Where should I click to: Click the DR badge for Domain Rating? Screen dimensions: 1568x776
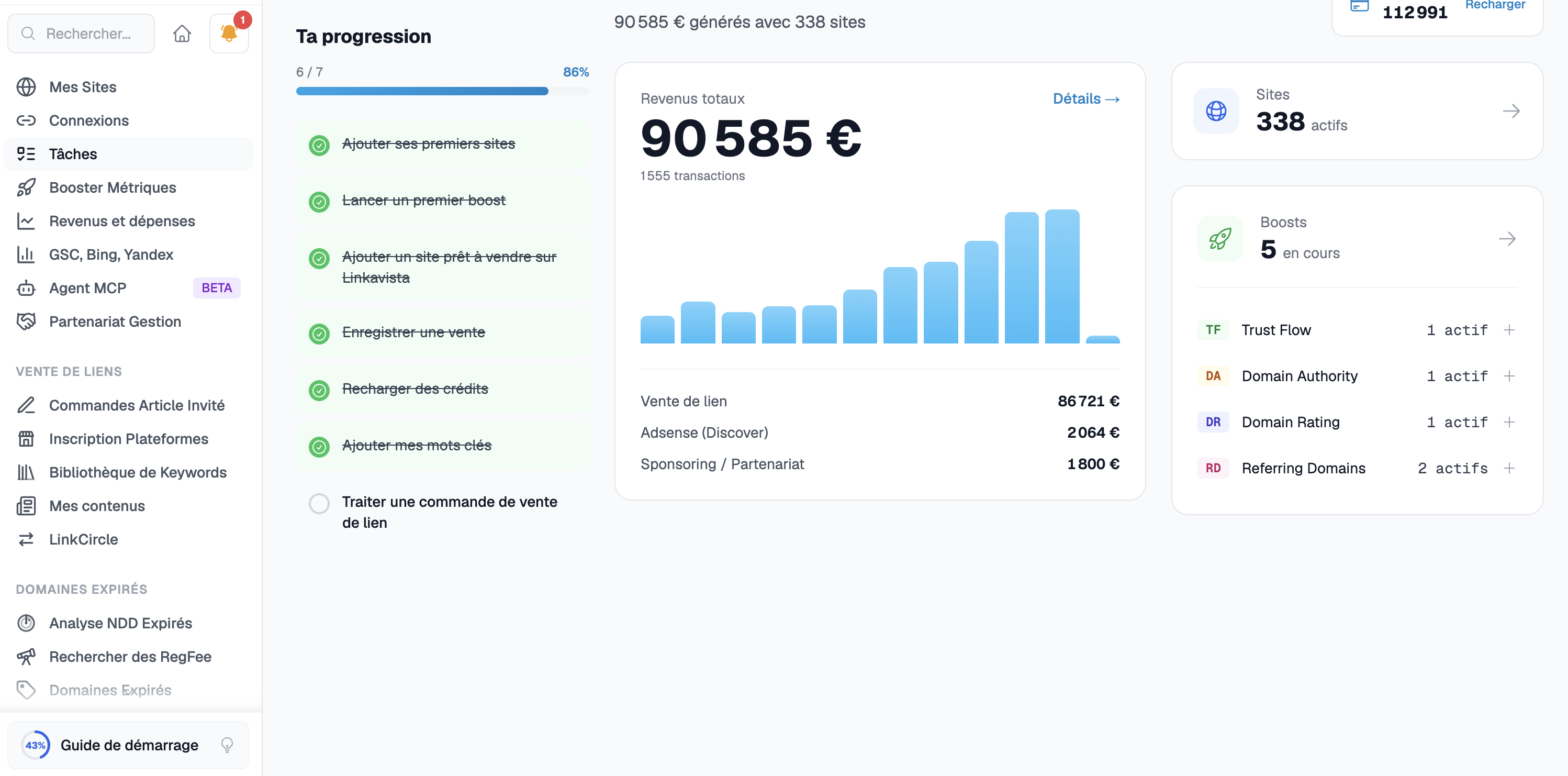click(1213, 422)
